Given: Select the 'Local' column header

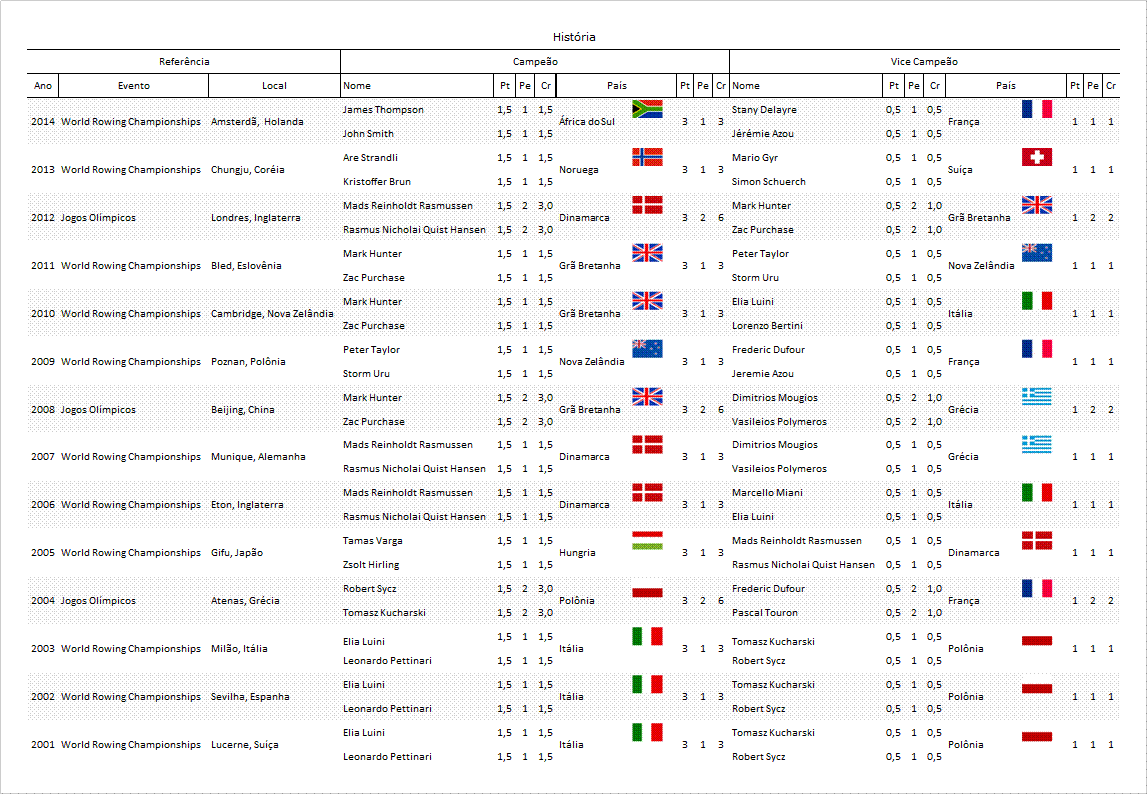Looking at the screenshot, I should point(275,86).
